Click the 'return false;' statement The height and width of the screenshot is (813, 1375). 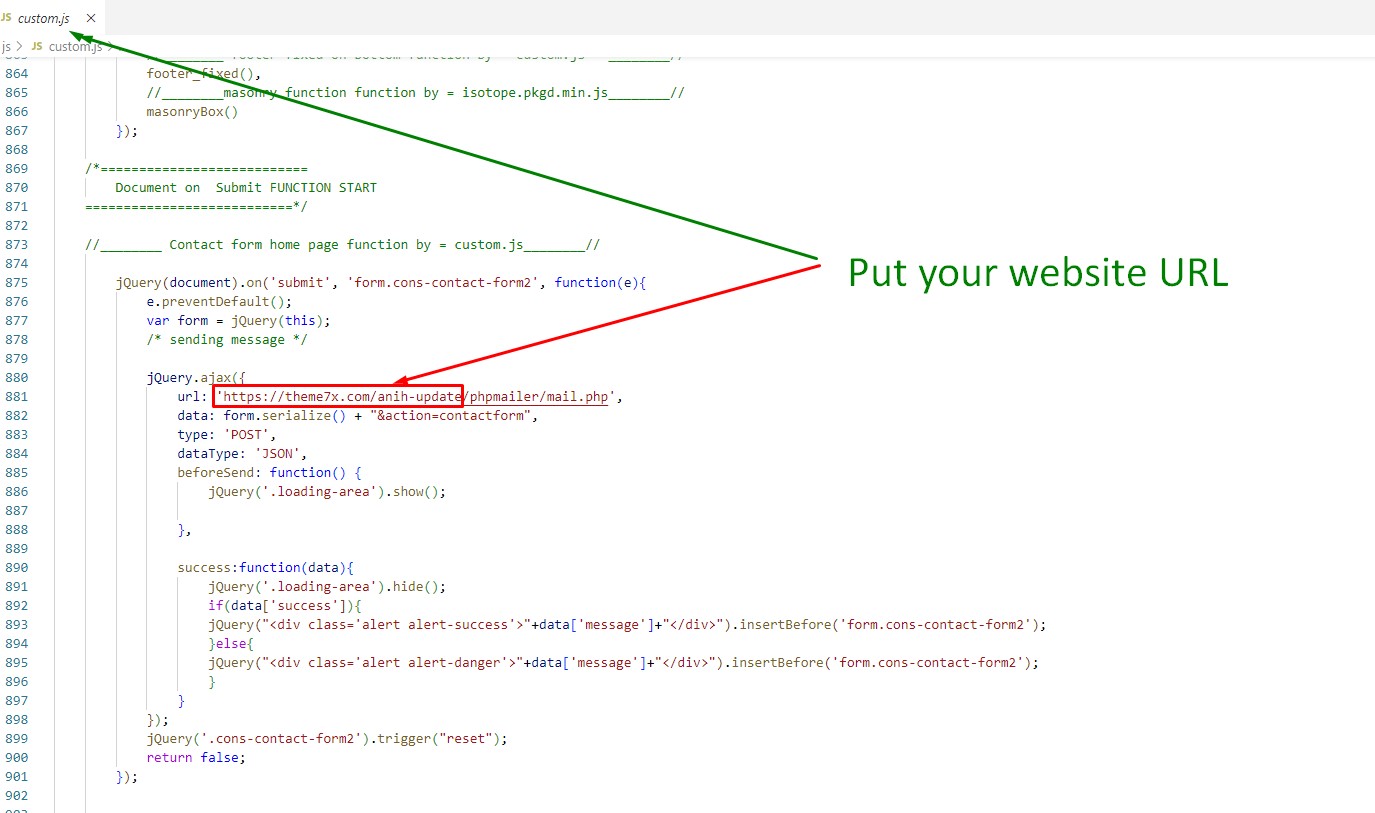click(195, 758)
